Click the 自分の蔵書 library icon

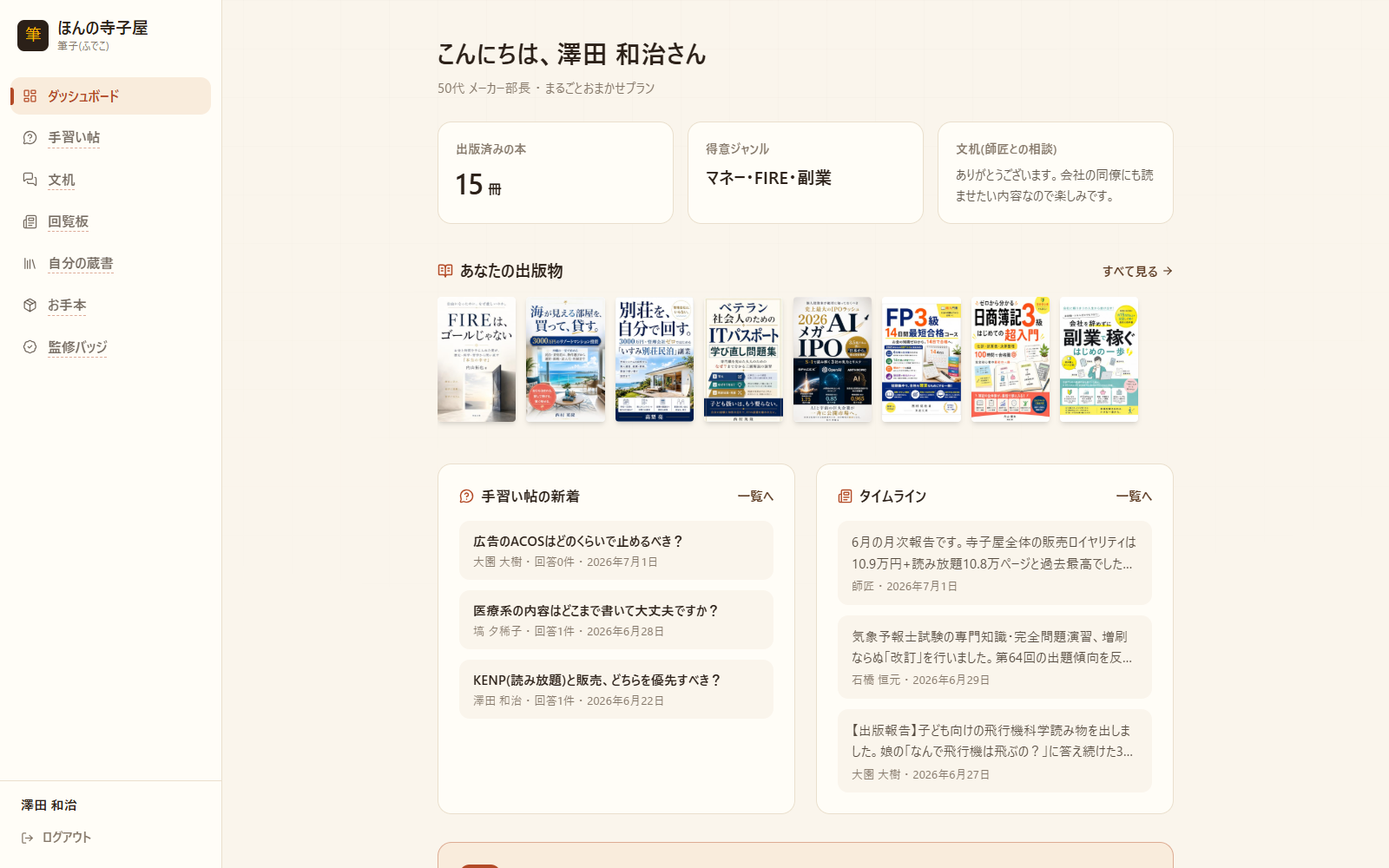pos(30,263)
